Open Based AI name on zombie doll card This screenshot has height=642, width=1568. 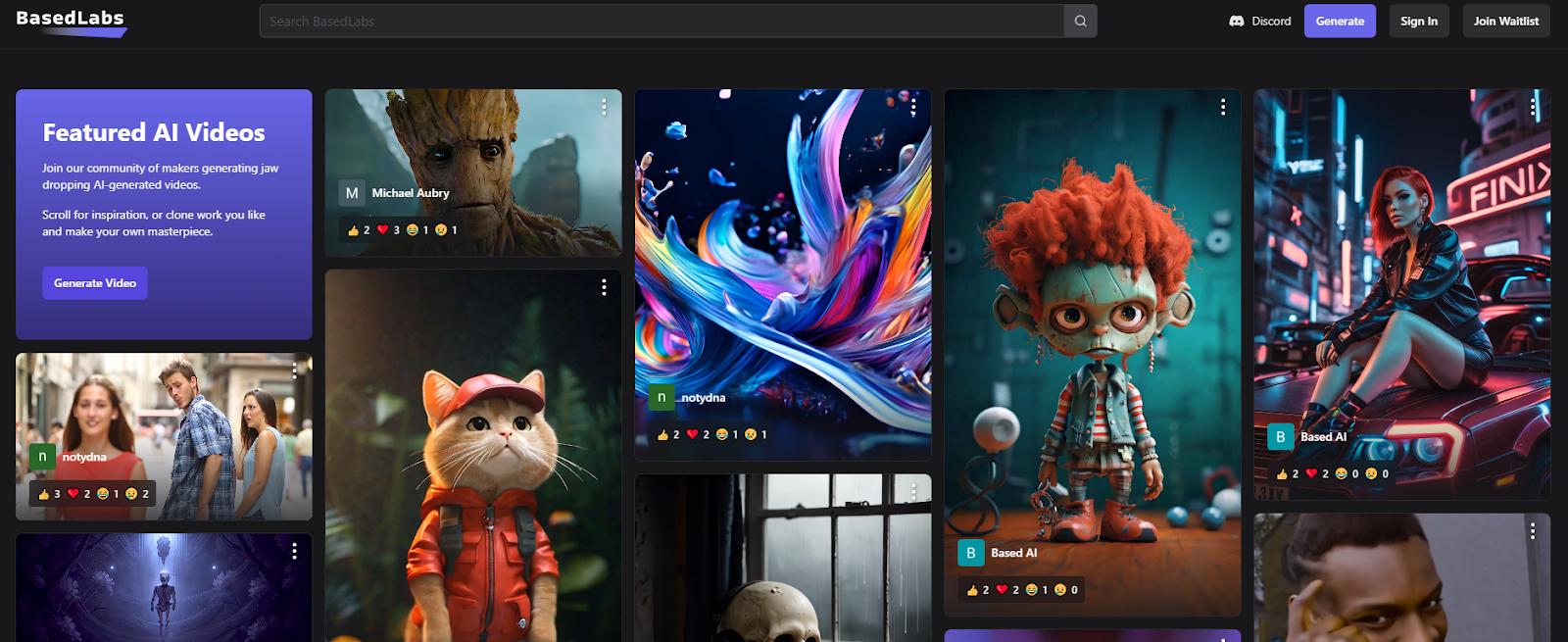[x=1013, y=553]
